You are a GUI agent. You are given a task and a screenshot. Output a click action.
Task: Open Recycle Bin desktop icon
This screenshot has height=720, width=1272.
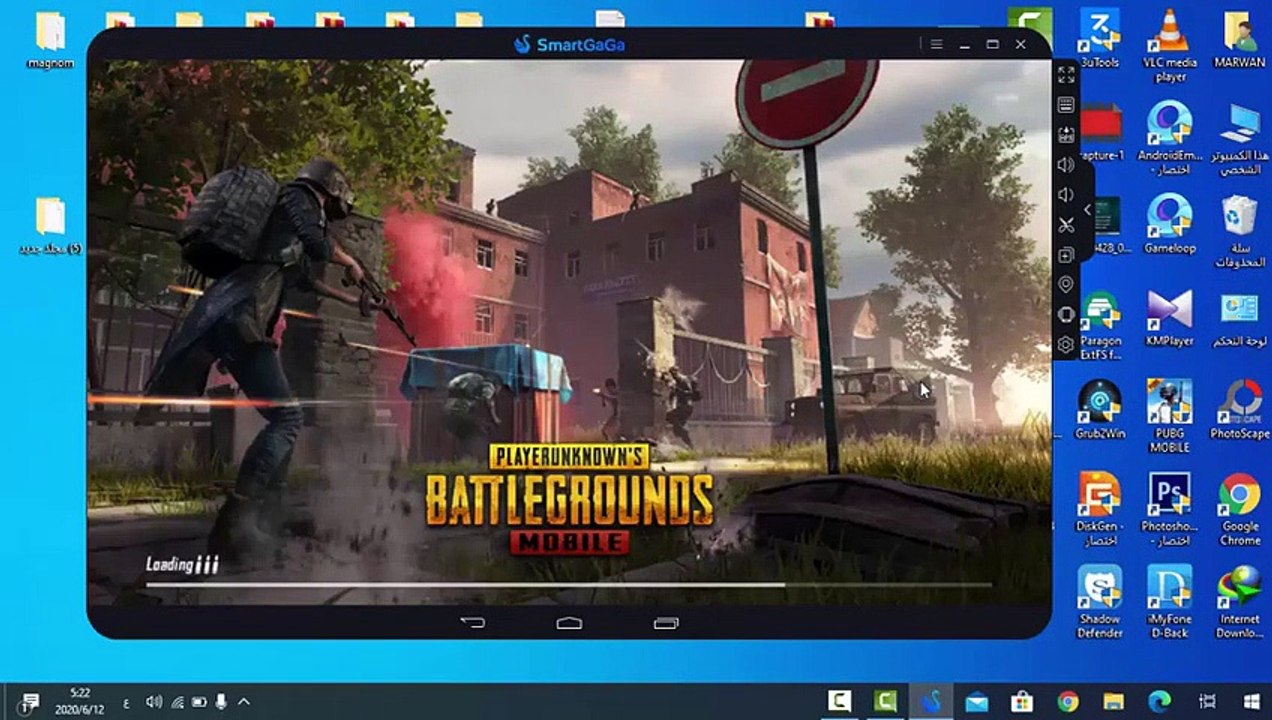point(1239,231)
